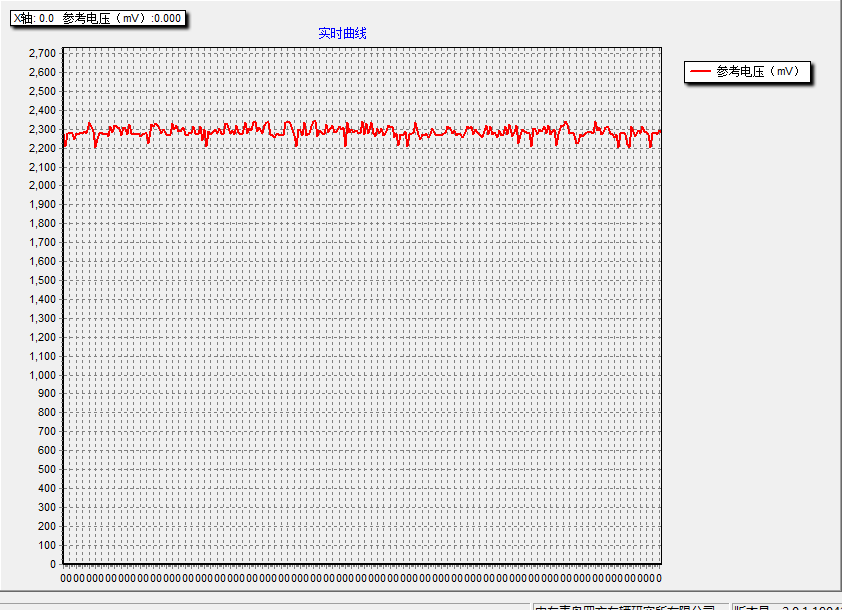Viewport: 842px width, 610px height.
Task: Click the first x-axis tick label
Action: (65, 578)
